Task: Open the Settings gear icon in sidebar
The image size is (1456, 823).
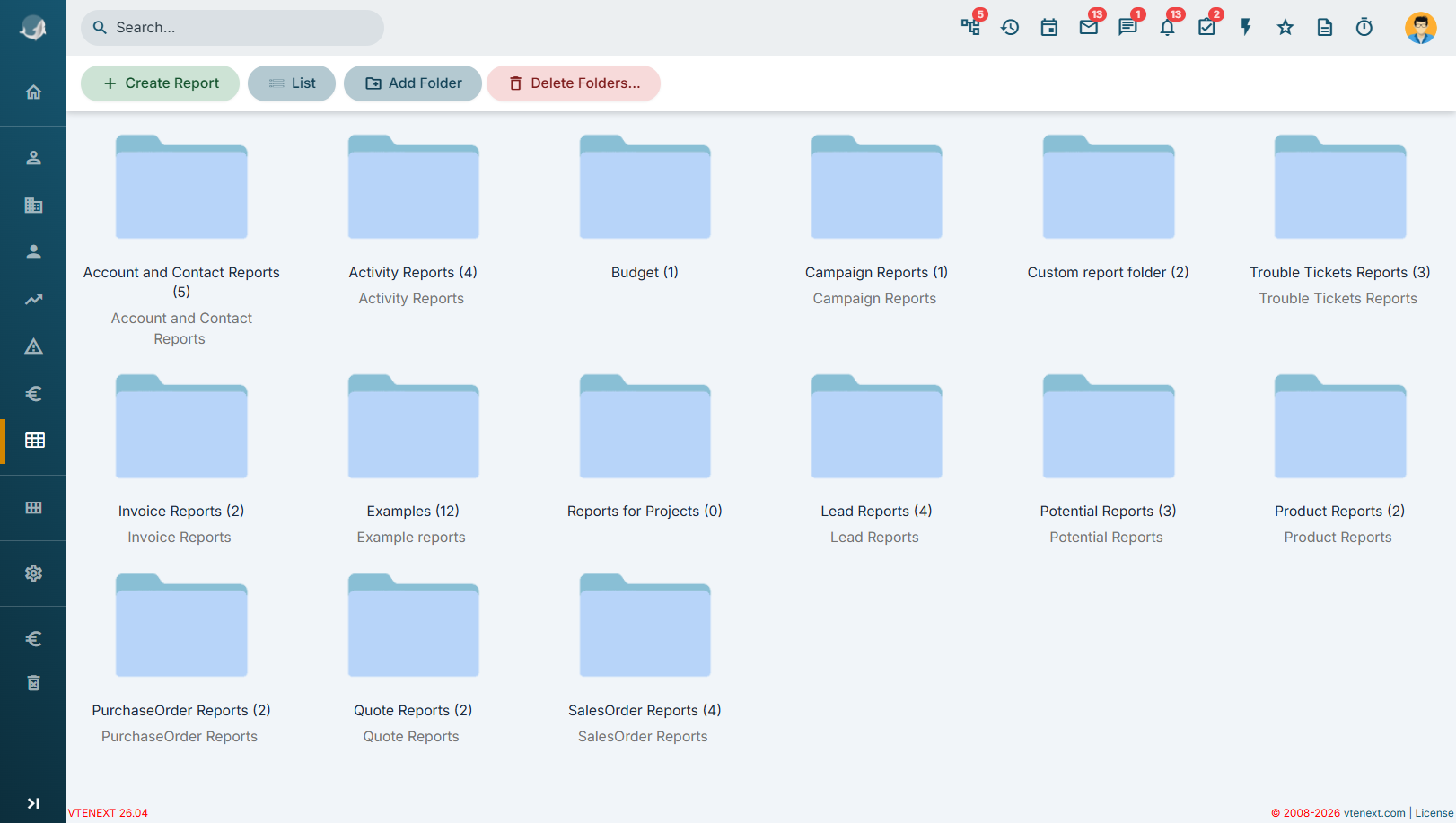Action: (x=33, y=573)
